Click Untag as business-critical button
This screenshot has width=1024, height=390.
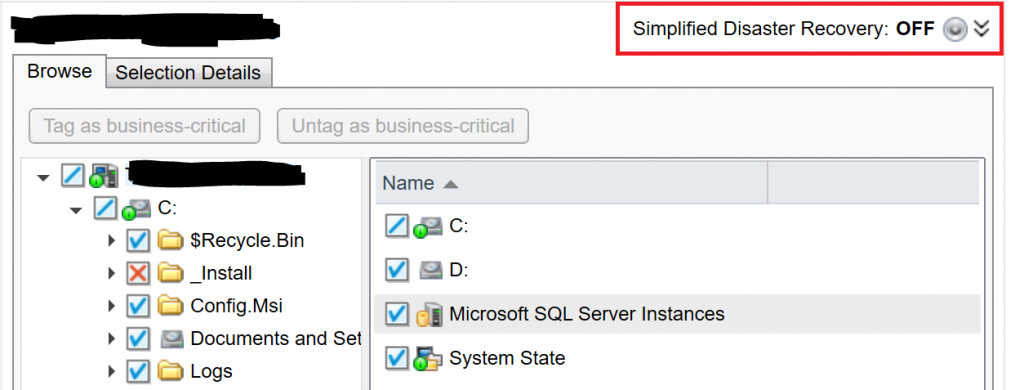point(403,125)
